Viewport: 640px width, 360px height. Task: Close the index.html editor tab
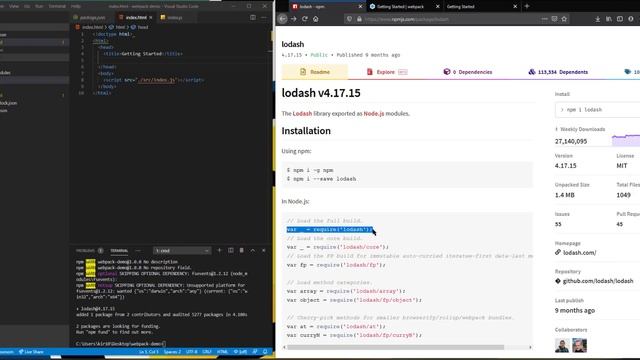(x=151, y=18)
